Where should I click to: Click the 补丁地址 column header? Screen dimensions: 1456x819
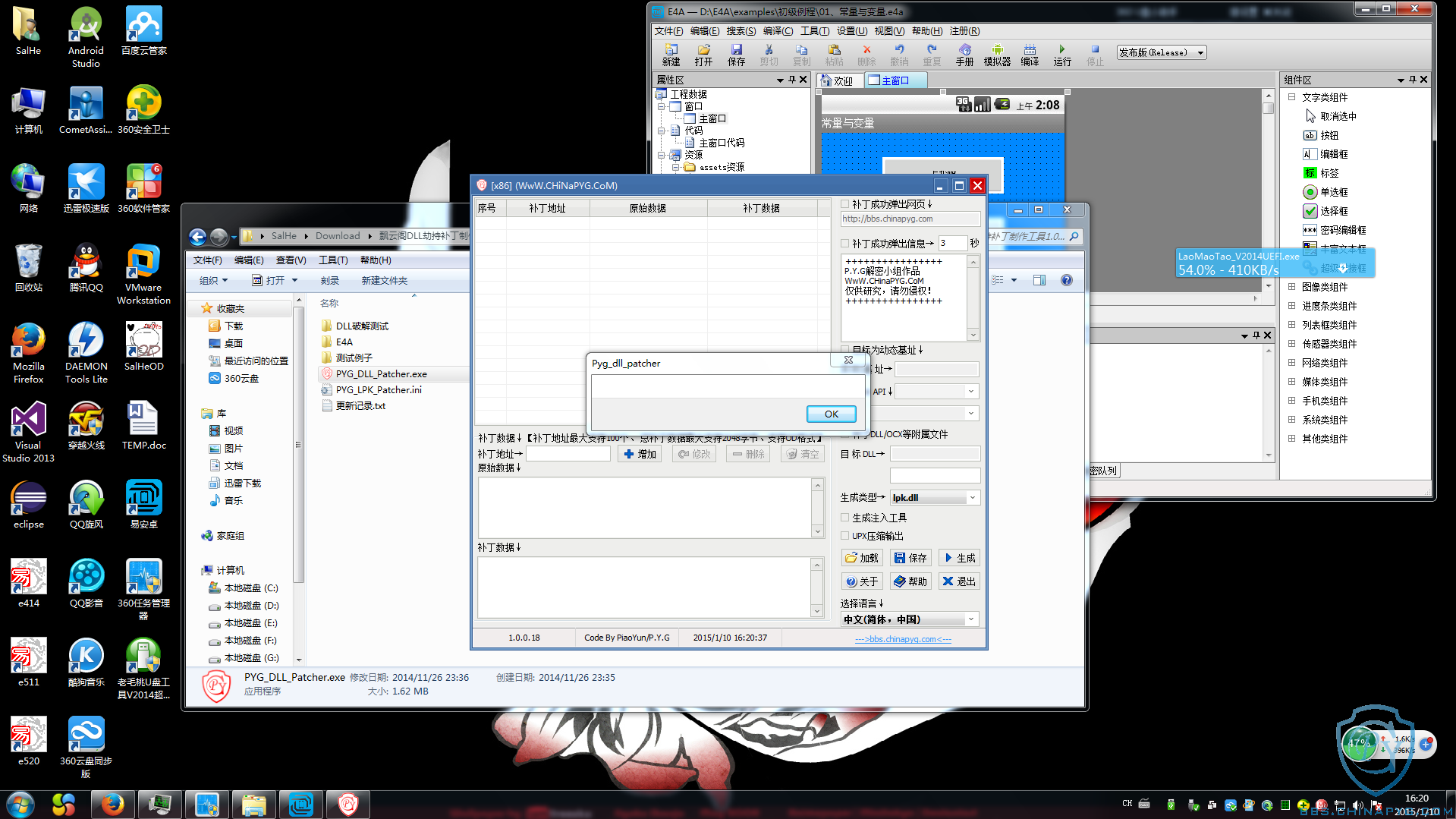(547, 208)
